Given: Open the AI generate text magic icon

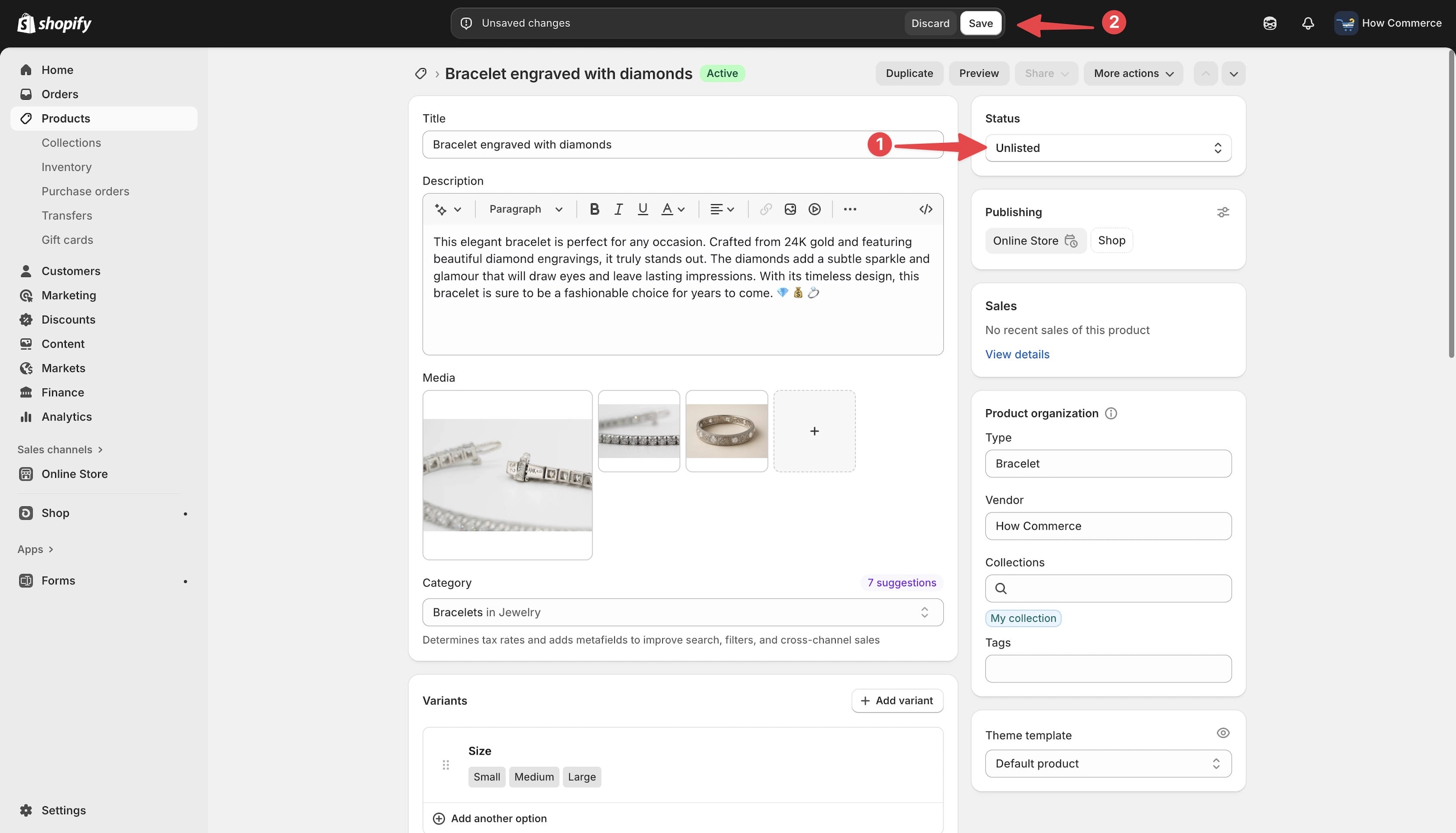Looking at the screenshot, I should tap(448, 209).
